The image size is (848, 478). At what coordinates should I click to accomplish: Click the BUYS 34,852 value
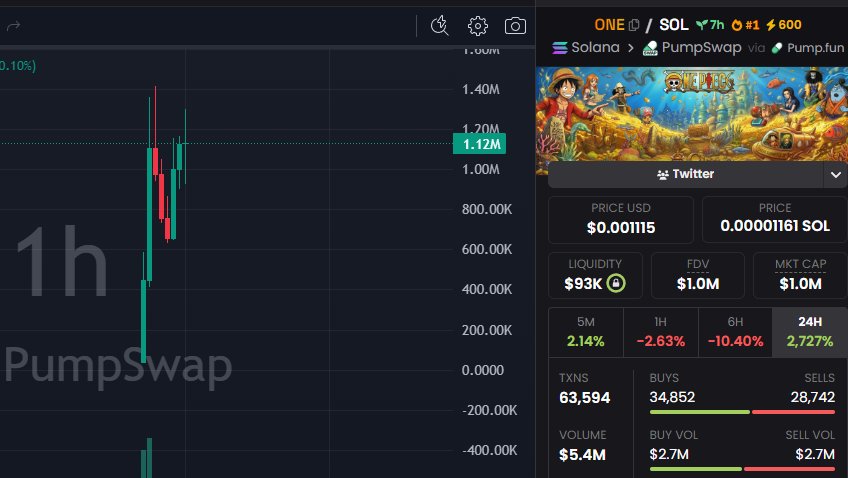[672, 397]
